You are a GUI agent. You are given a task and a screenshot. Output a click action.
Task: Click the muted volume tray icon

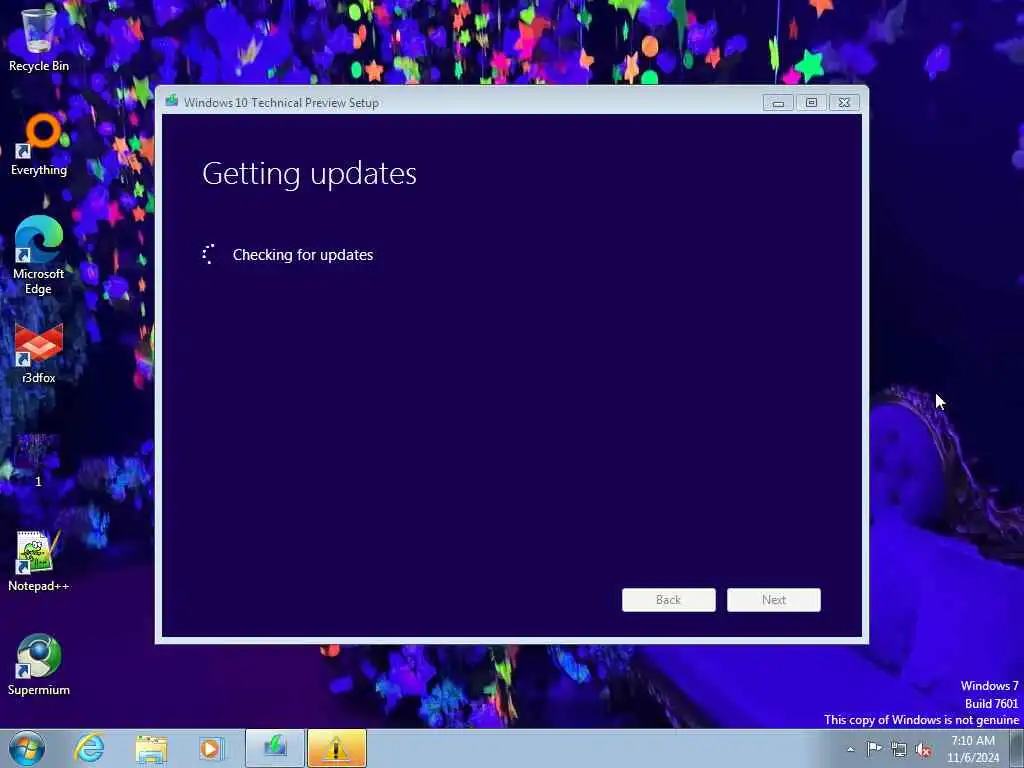tap(923, 749)
